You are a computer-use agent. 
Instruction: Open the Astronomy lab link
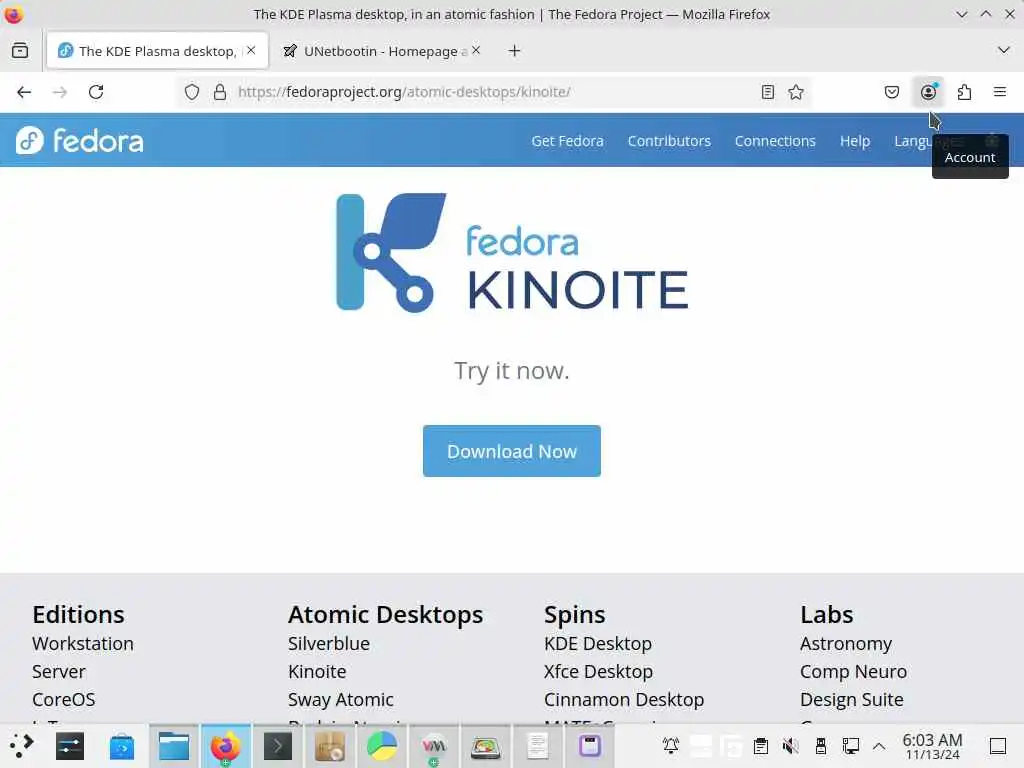846,644
